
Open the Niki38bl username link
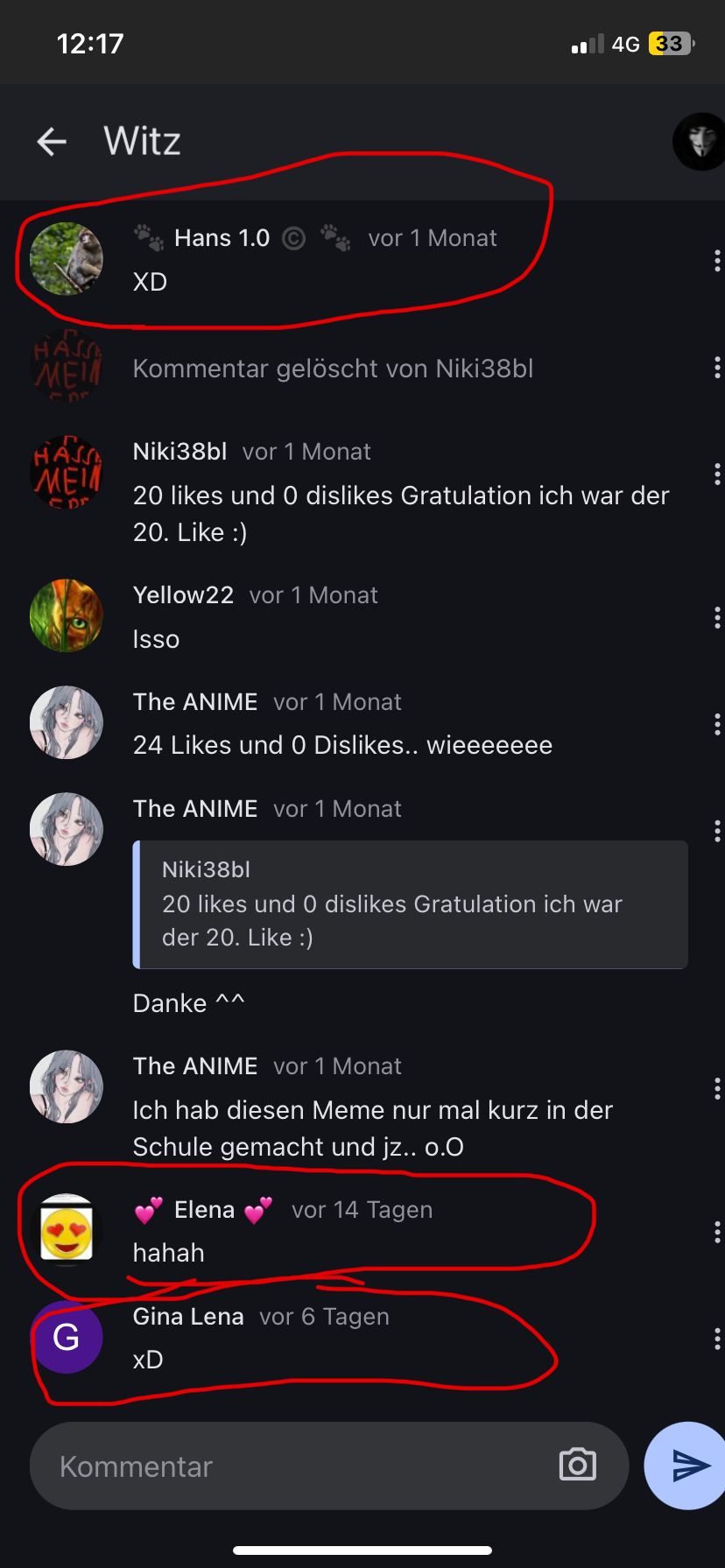179,452
